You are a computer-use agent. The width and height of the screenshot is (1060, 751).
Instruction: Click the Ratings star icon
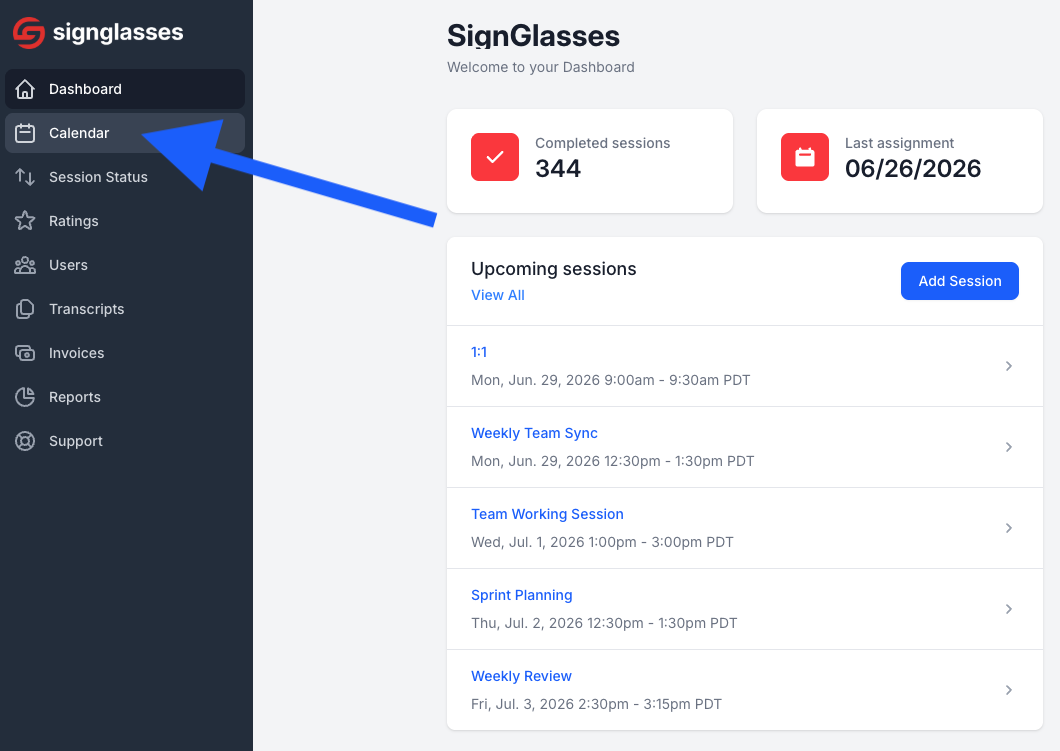25,221
